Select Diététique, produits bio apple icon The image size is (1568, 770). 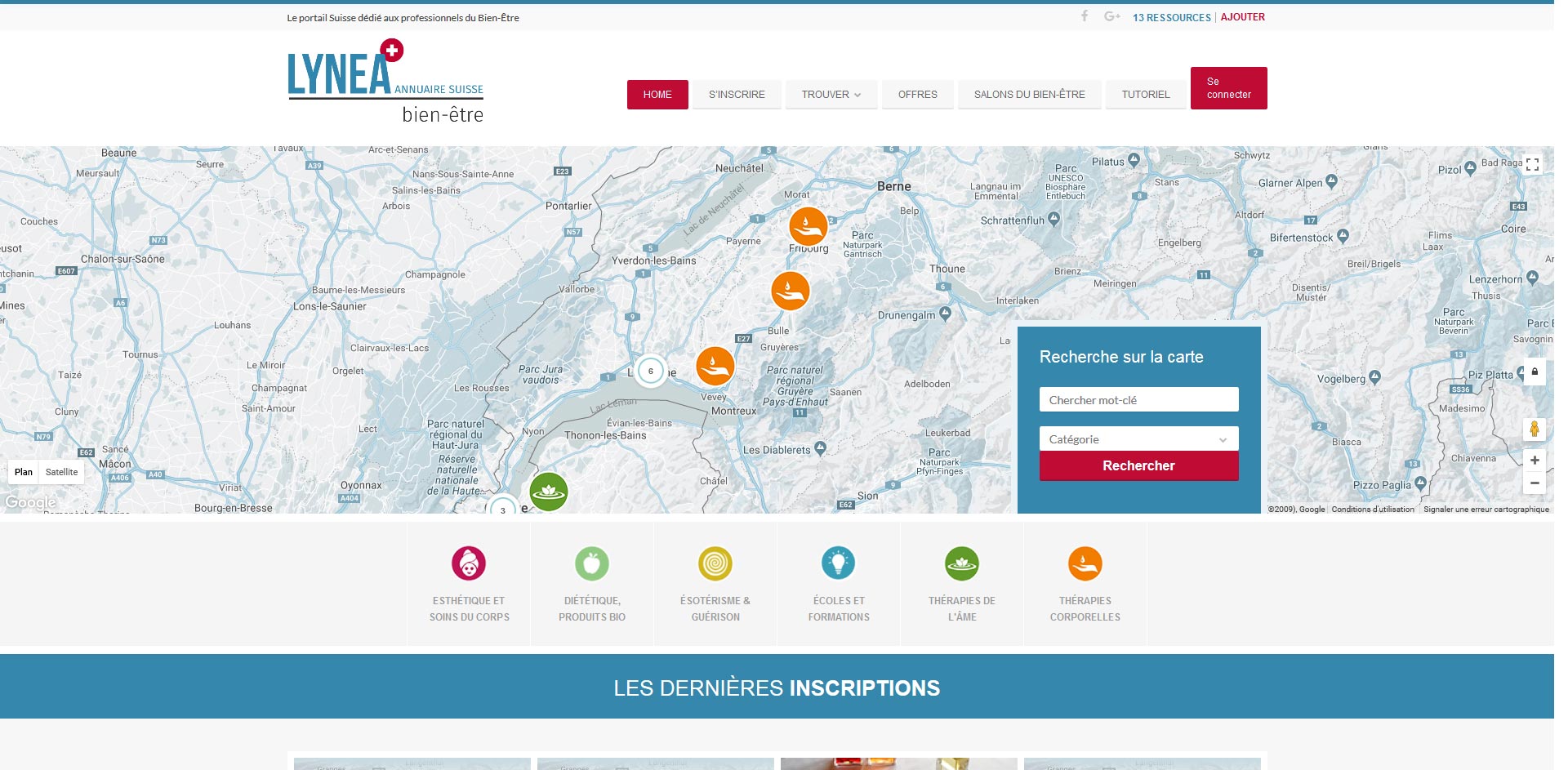(x=592, y=563)
